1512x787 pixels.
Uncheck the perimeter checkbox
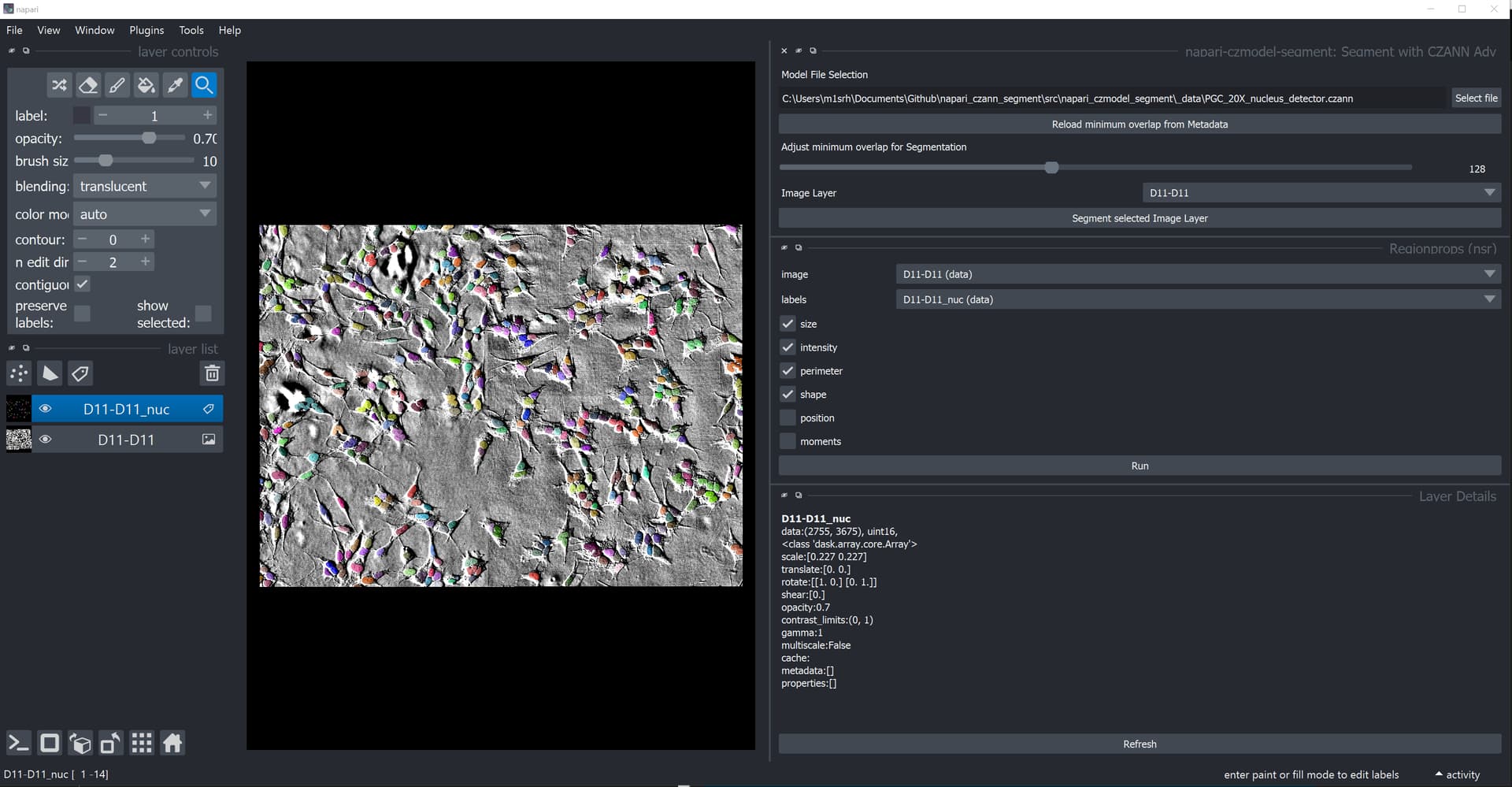point(787,370)
